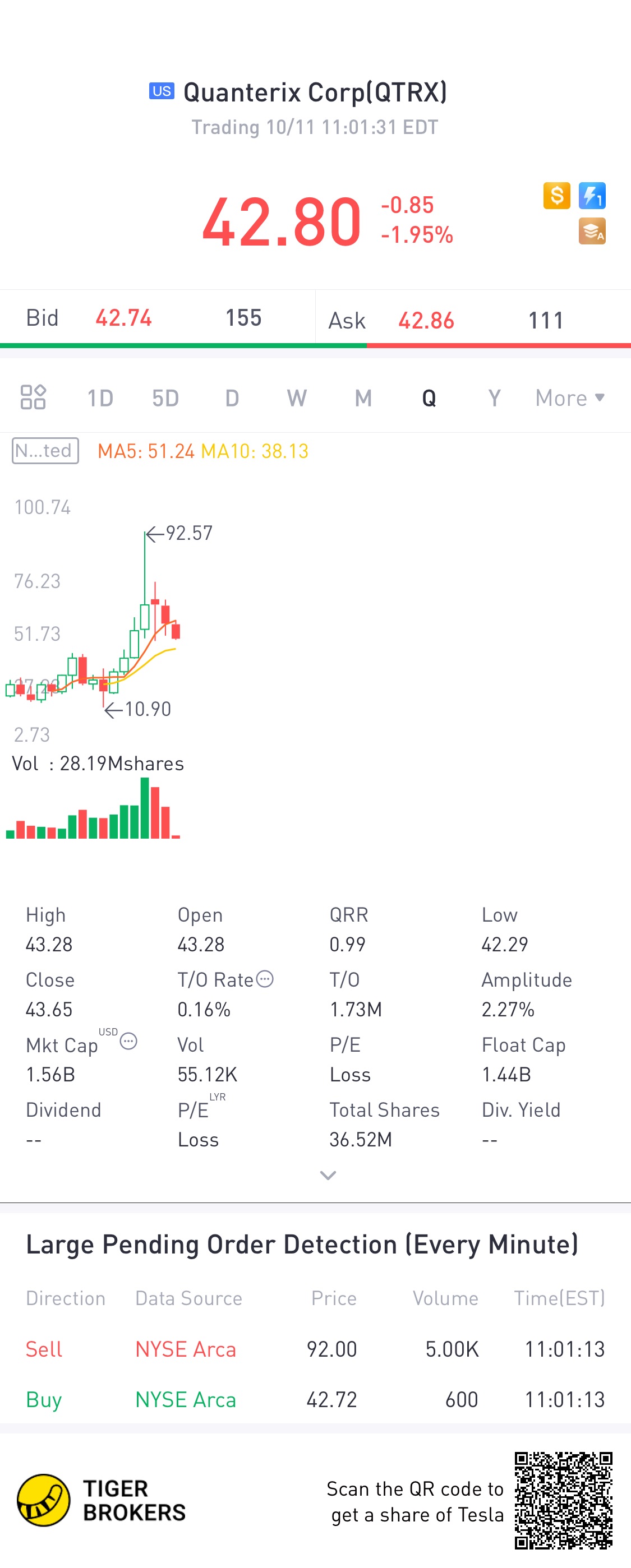Screen dimensions: 631x1568
Task: Switch to the W weekly tab
Action: [x=297, y=398]
